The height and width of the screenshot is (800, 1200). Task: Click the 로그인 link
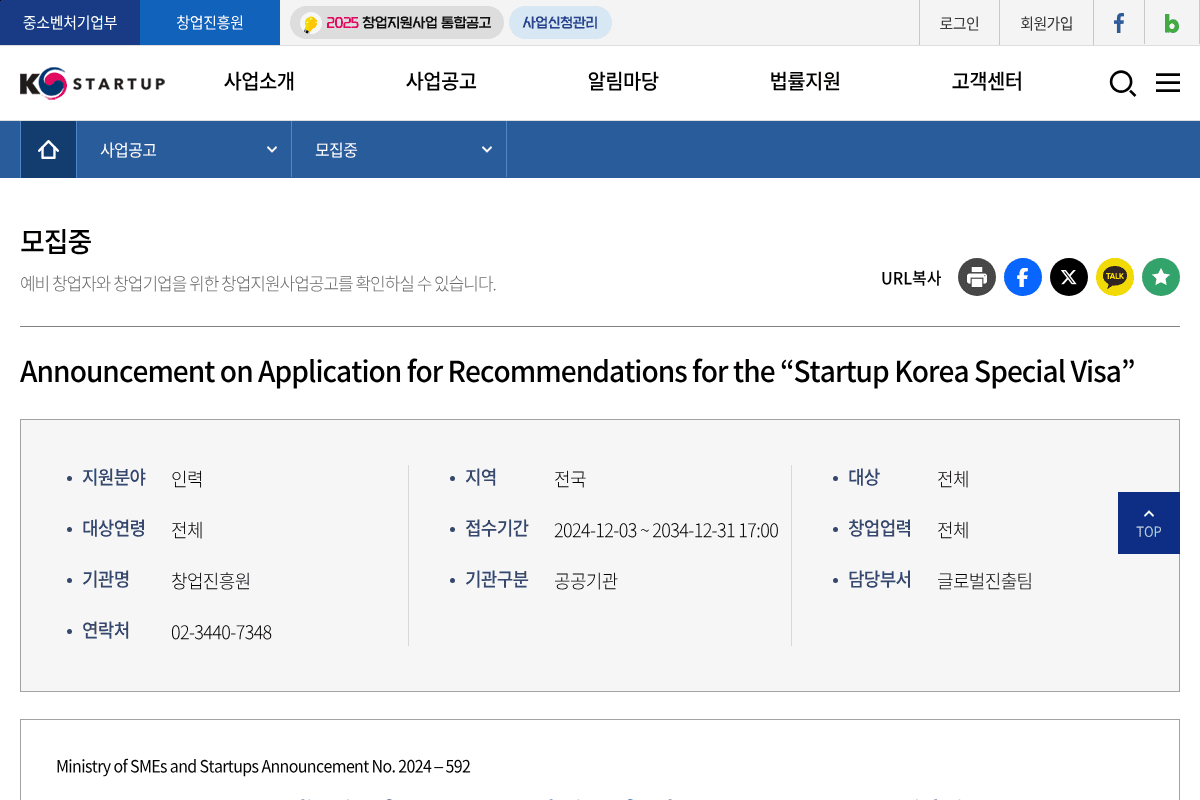pos(958,23)
